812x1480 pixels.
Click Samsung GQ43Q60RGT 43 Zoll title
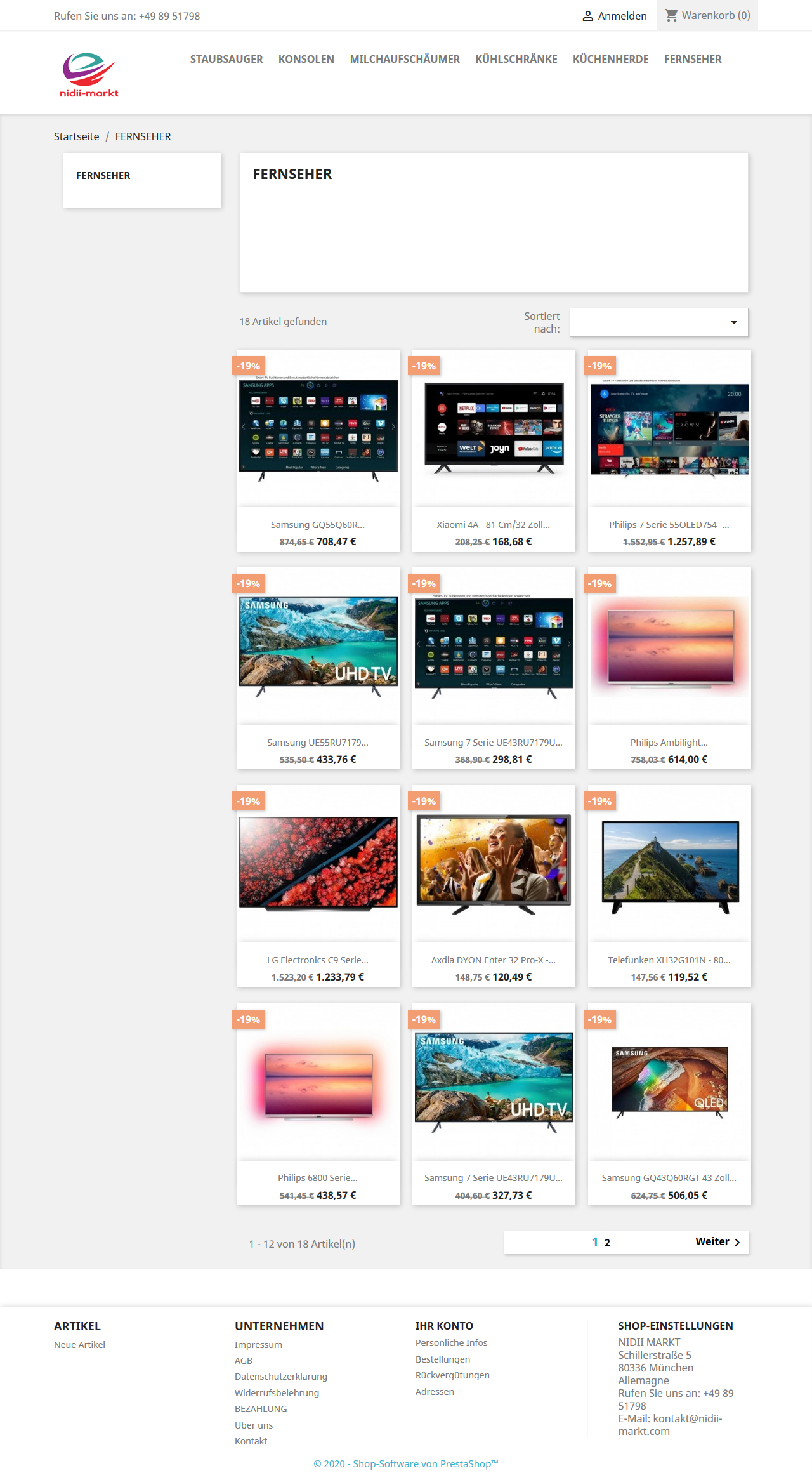[669, 1178]
